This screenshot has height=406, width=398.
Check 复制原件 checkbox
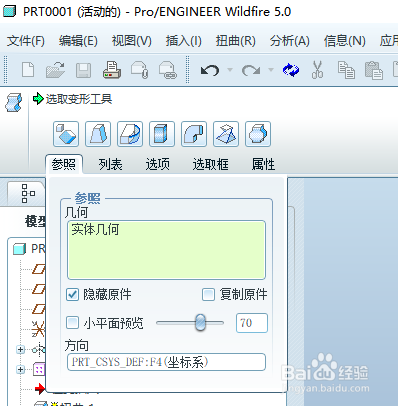point(208,295)
